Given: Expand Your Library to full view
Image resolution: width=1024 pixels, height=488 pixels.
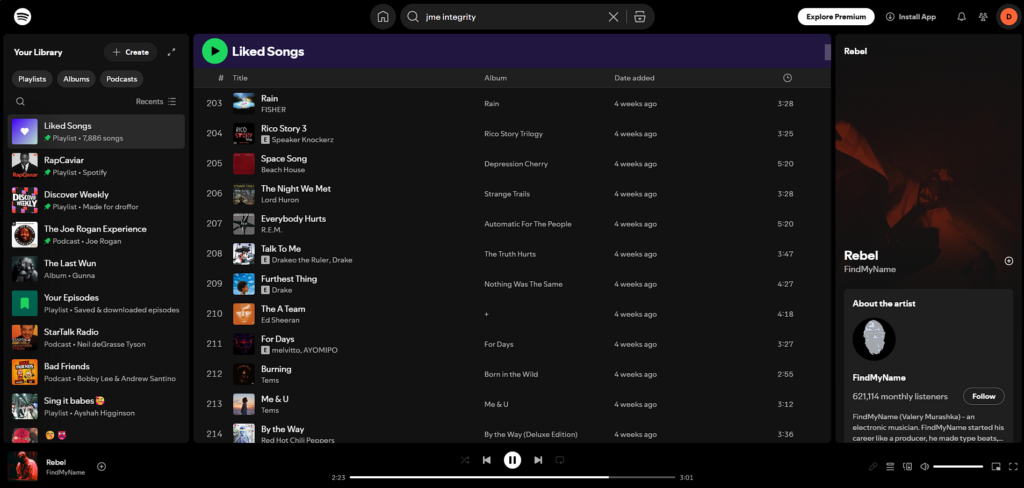Looking at the screenshot, I should pos(171,52).
